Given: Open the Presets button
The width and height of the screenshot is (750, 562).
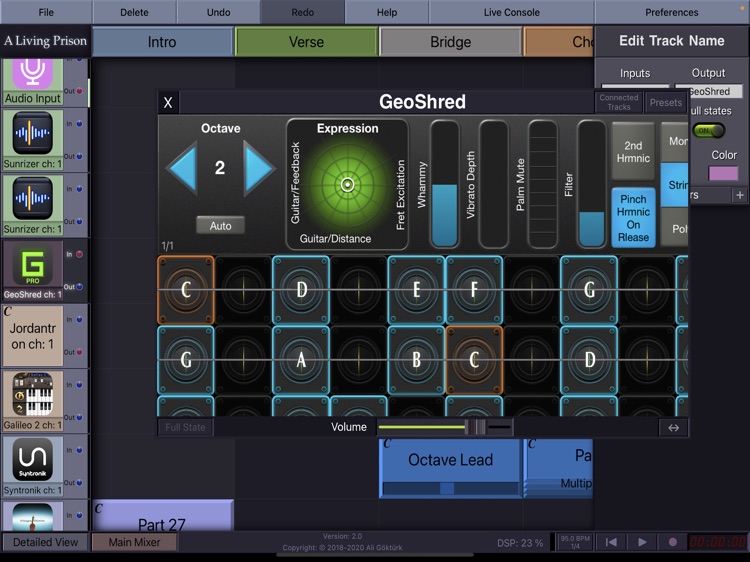Looking at the screenshot, I should click(x=665, y=102).
